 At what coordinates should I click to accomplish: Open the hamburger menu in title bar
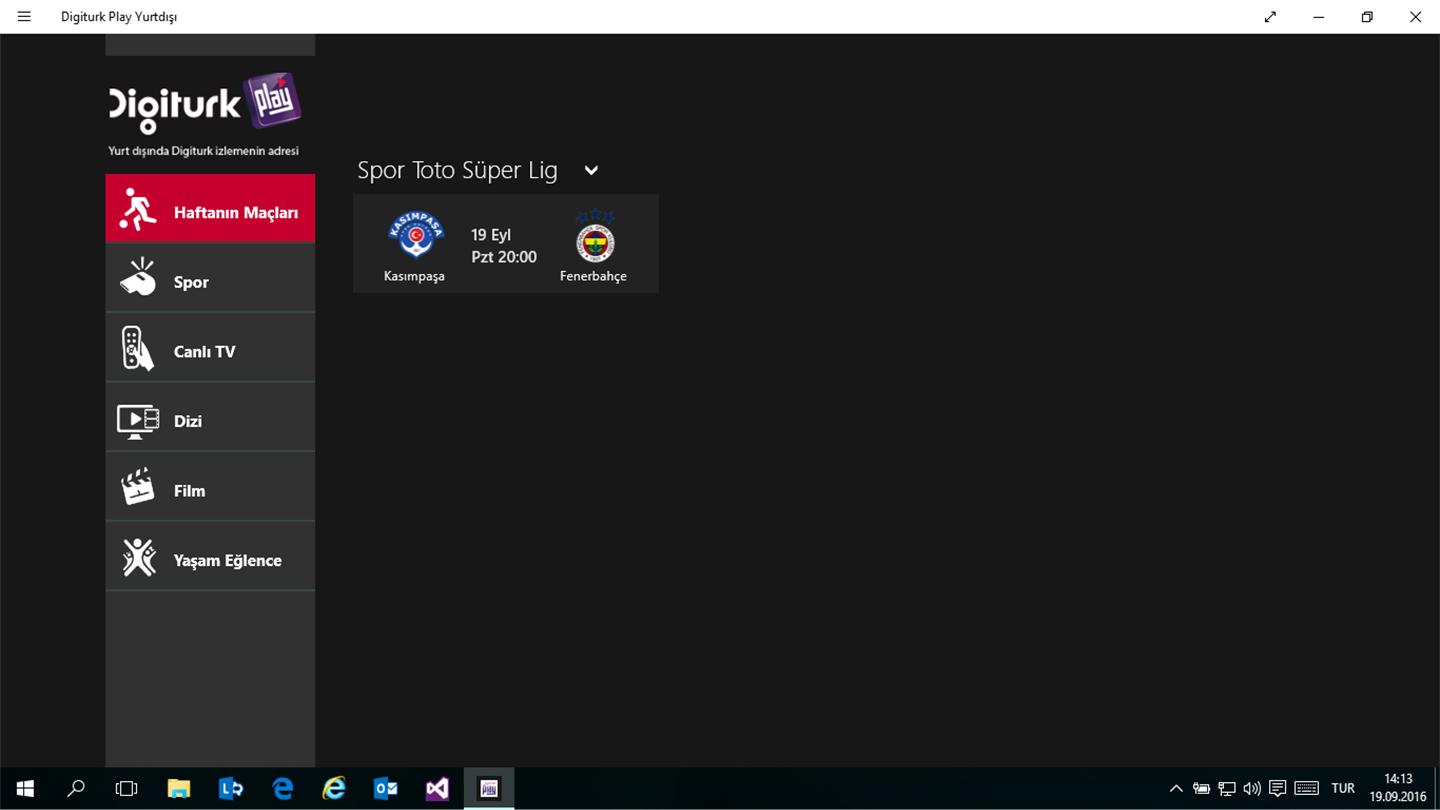(24, 17)
